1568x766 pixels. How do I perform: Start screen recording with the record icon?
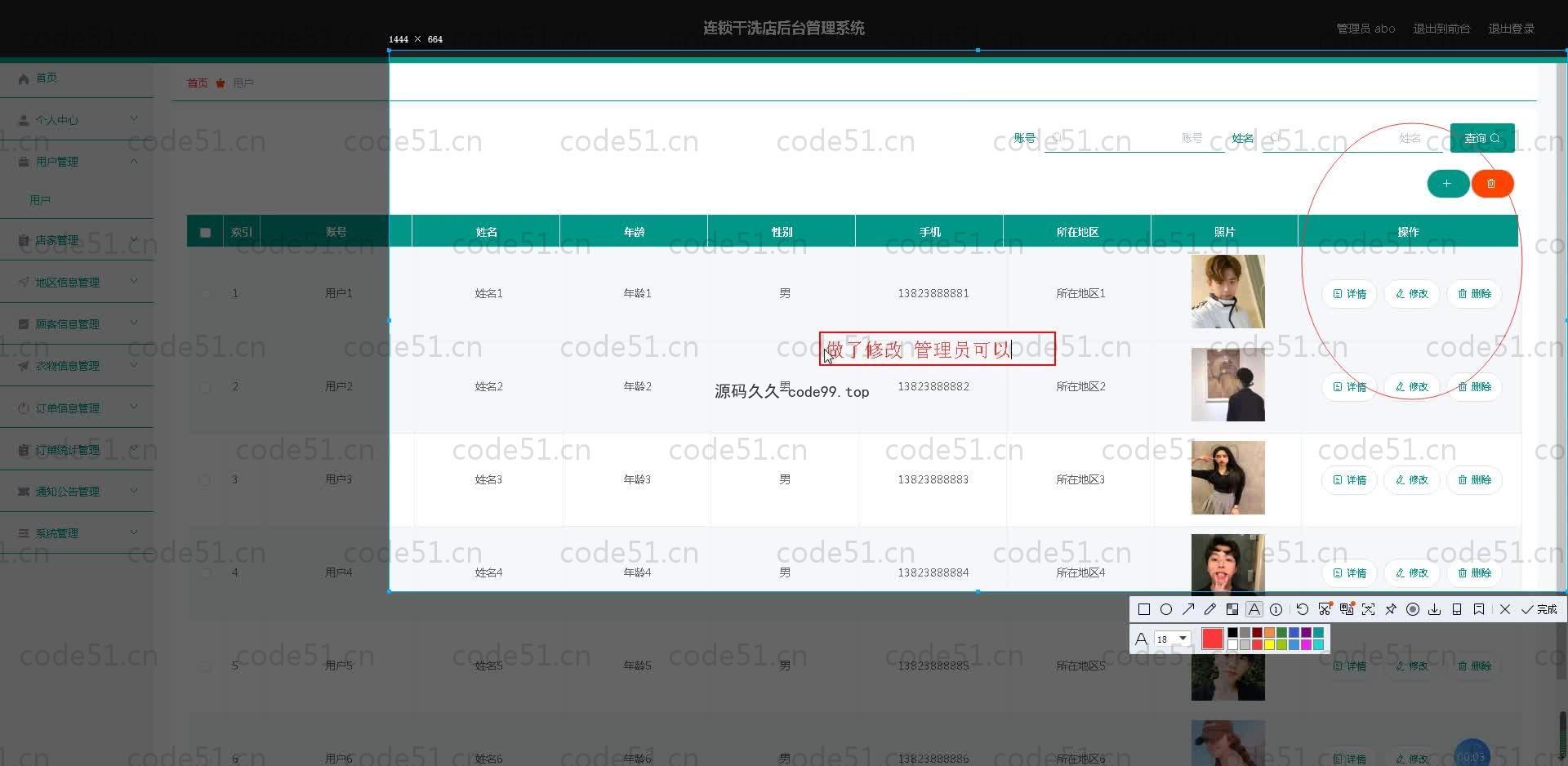(1413, 609)
